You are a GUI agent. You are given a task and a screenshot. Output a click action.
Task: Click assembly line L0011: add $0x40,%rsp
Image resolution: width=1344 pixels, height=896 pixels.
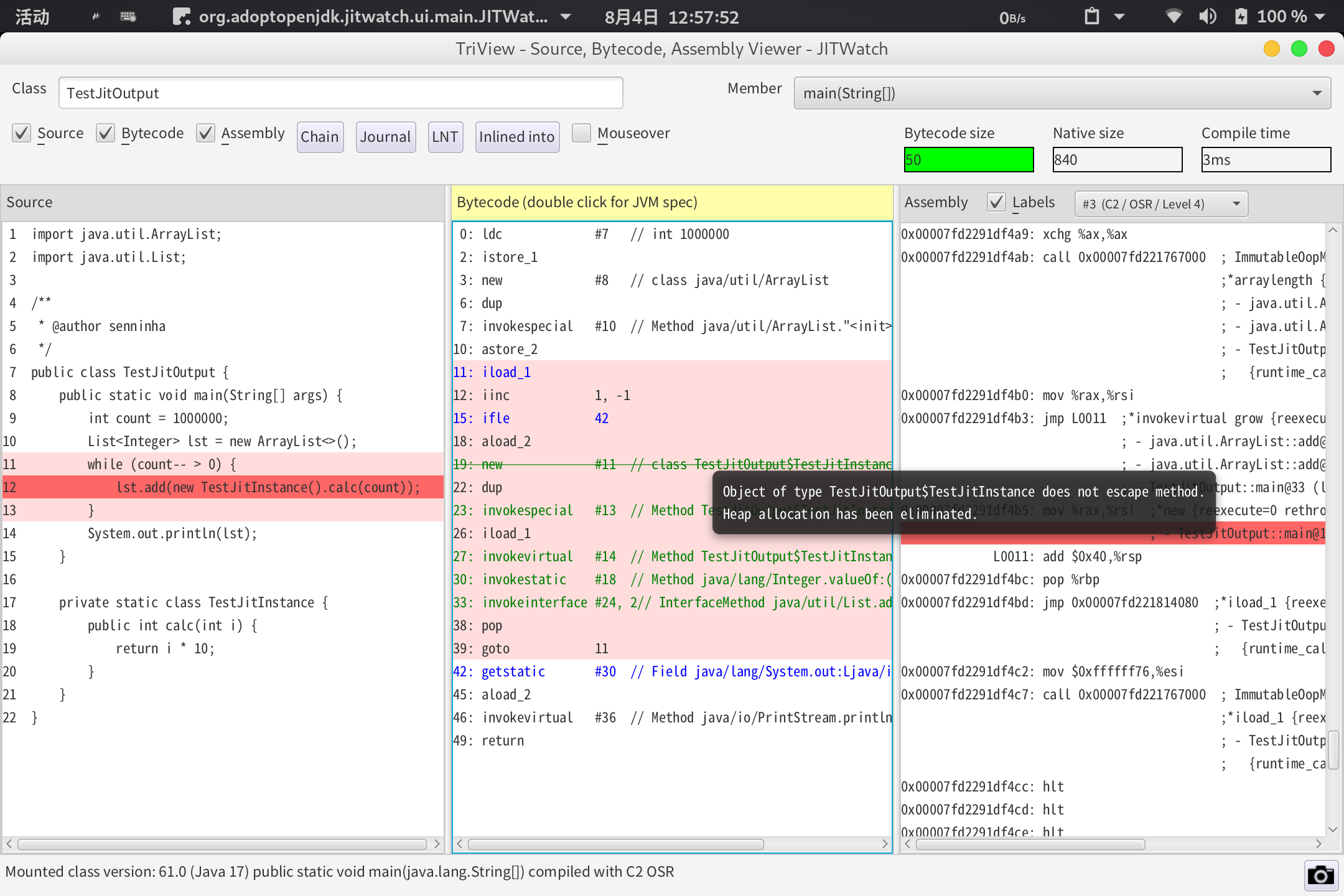1113,556
